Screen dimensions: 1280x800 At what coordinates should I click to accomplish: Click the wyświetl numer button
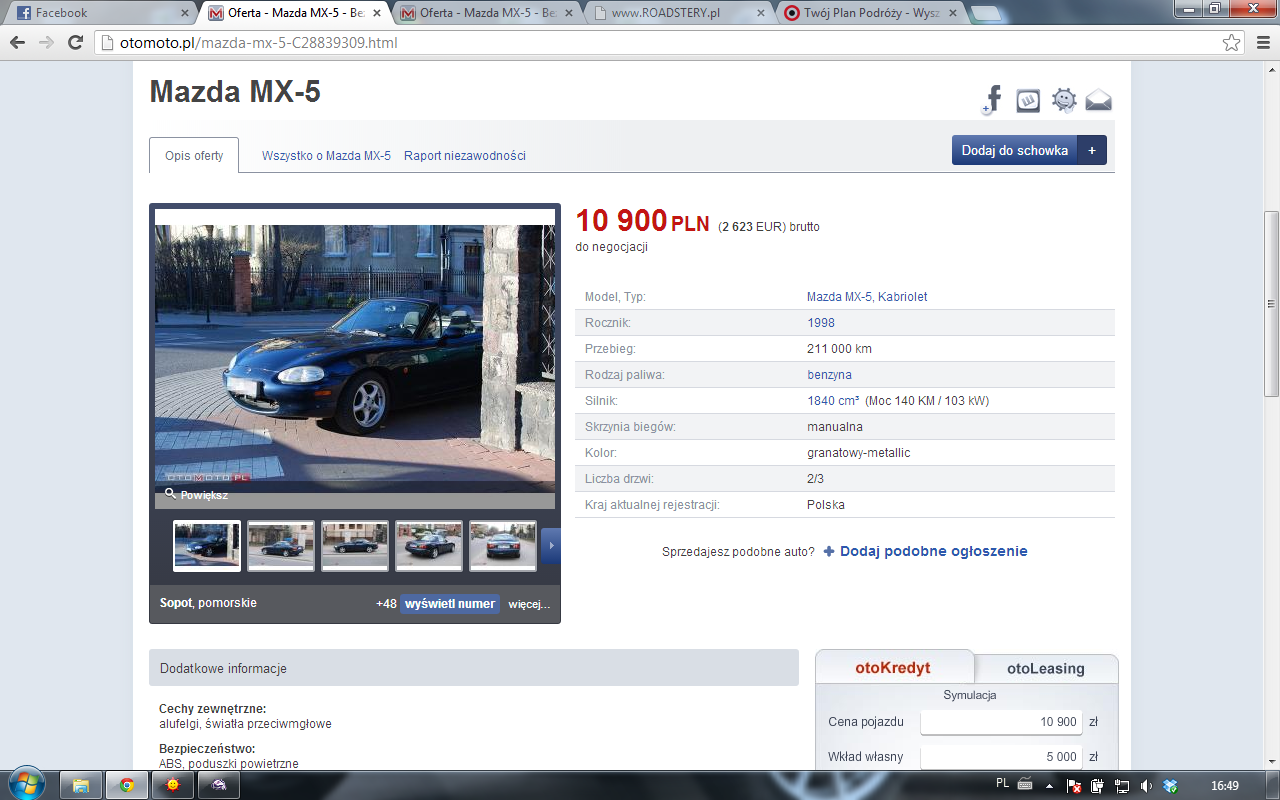tap(450, 604)
